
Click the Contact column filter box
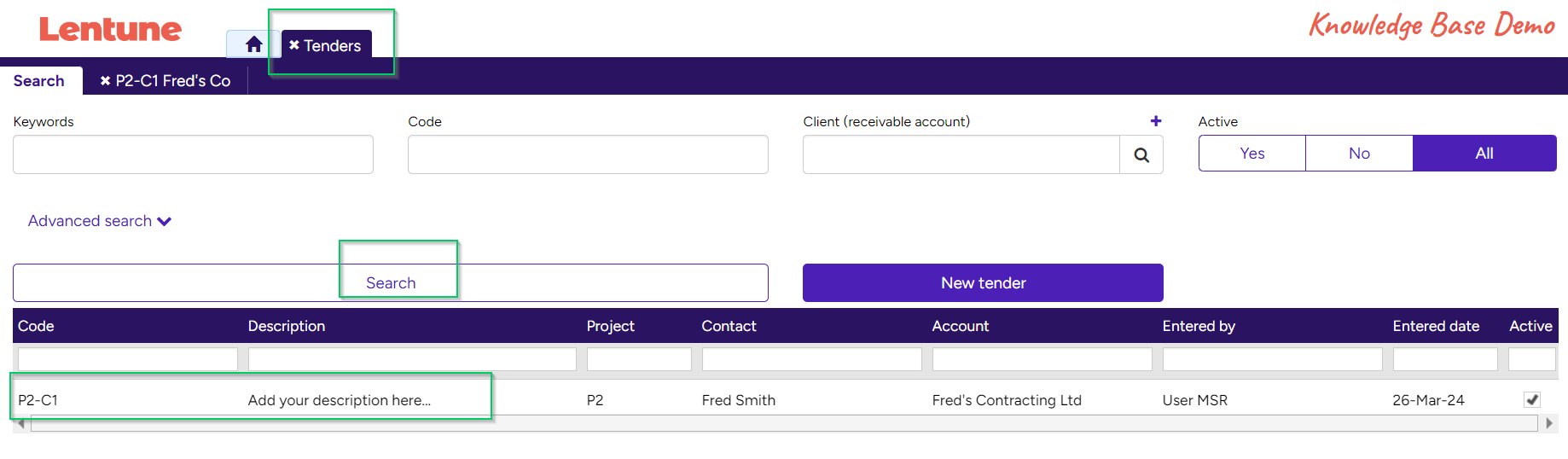812,359
